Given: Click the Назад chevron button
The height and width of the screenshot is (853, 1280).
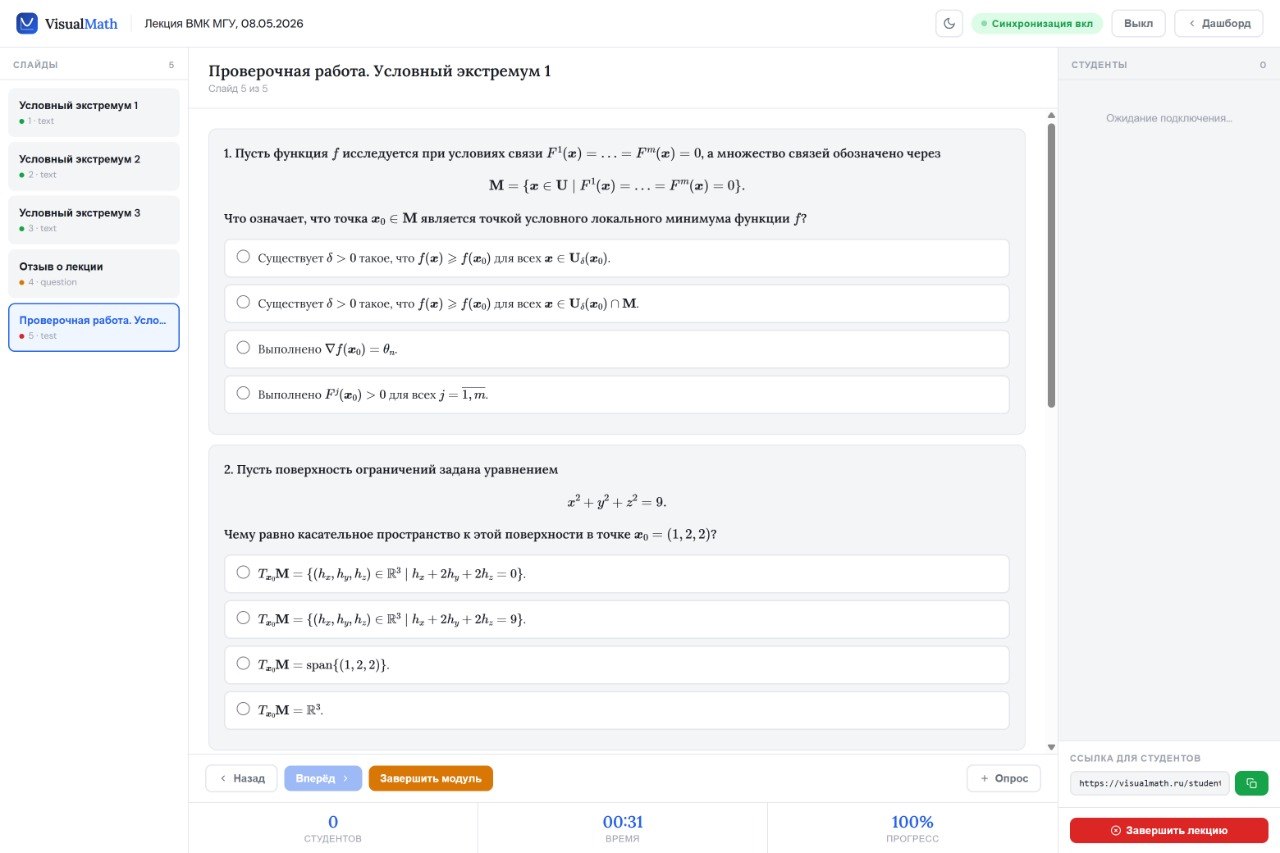Looking at the screenshot, I should 241,778.
